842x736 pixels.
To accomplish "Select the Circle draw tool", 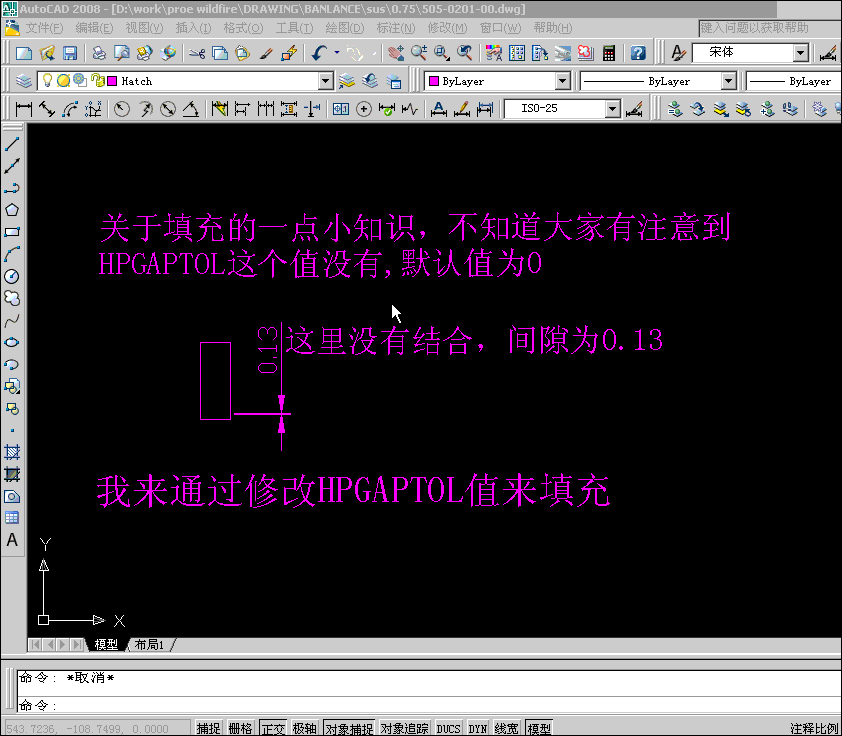I will (x=12, y=276).
